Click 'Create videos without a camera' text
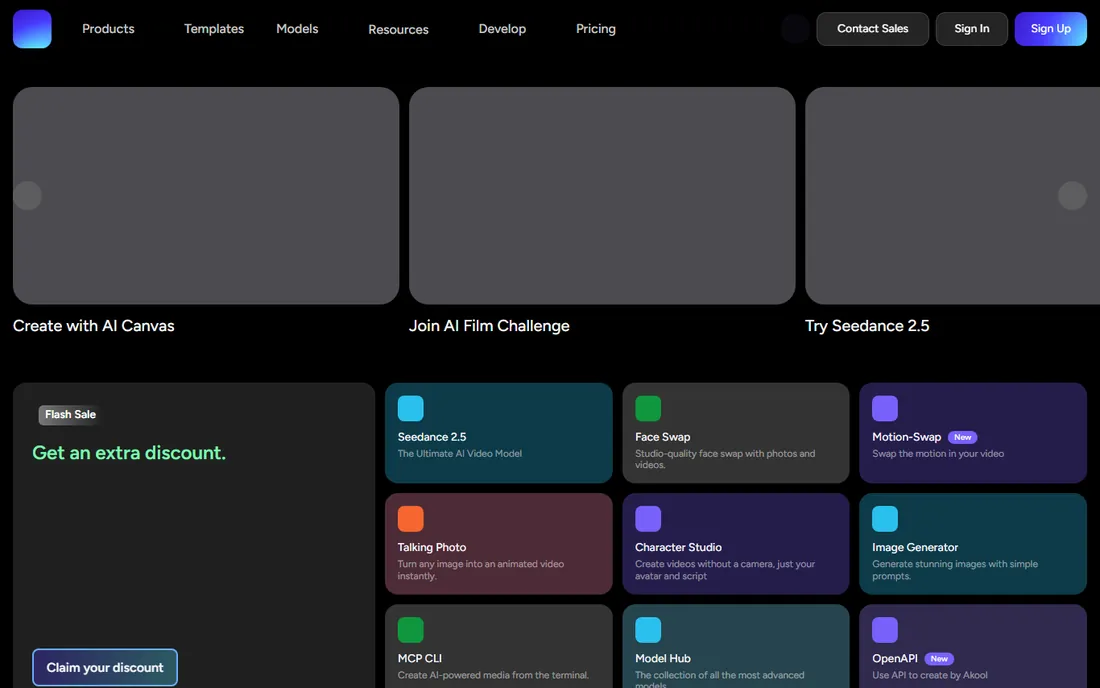 click(725, 570)
